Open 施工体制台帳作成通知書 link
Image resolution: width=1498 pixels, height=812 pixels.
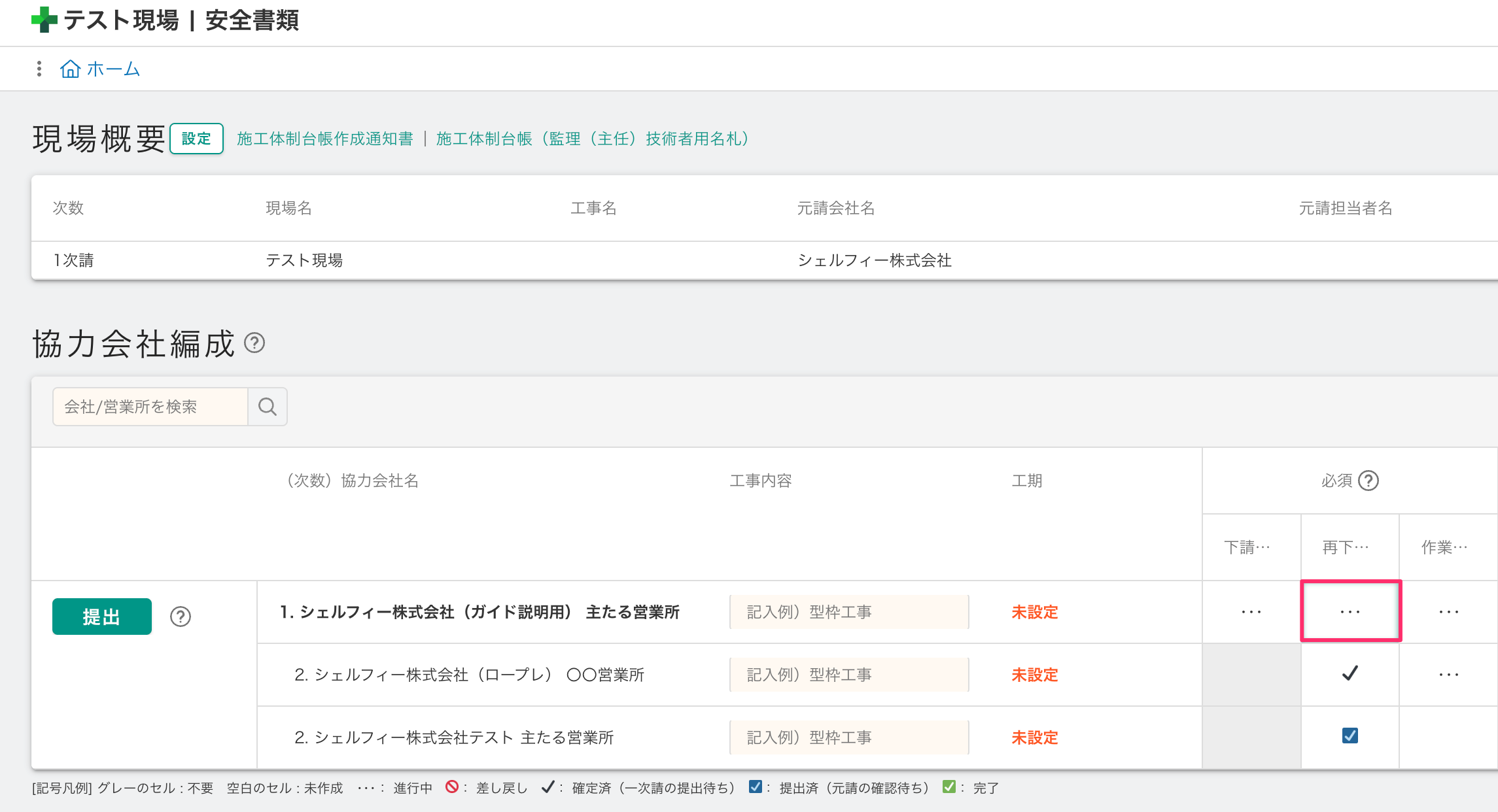(325, 139)
